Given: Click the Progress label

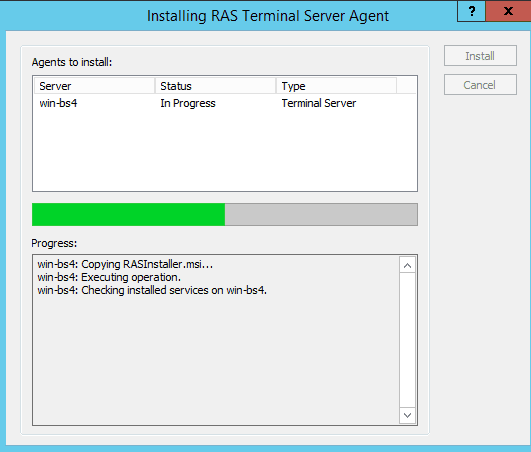Looking at the screenshot, I should 54,243.
